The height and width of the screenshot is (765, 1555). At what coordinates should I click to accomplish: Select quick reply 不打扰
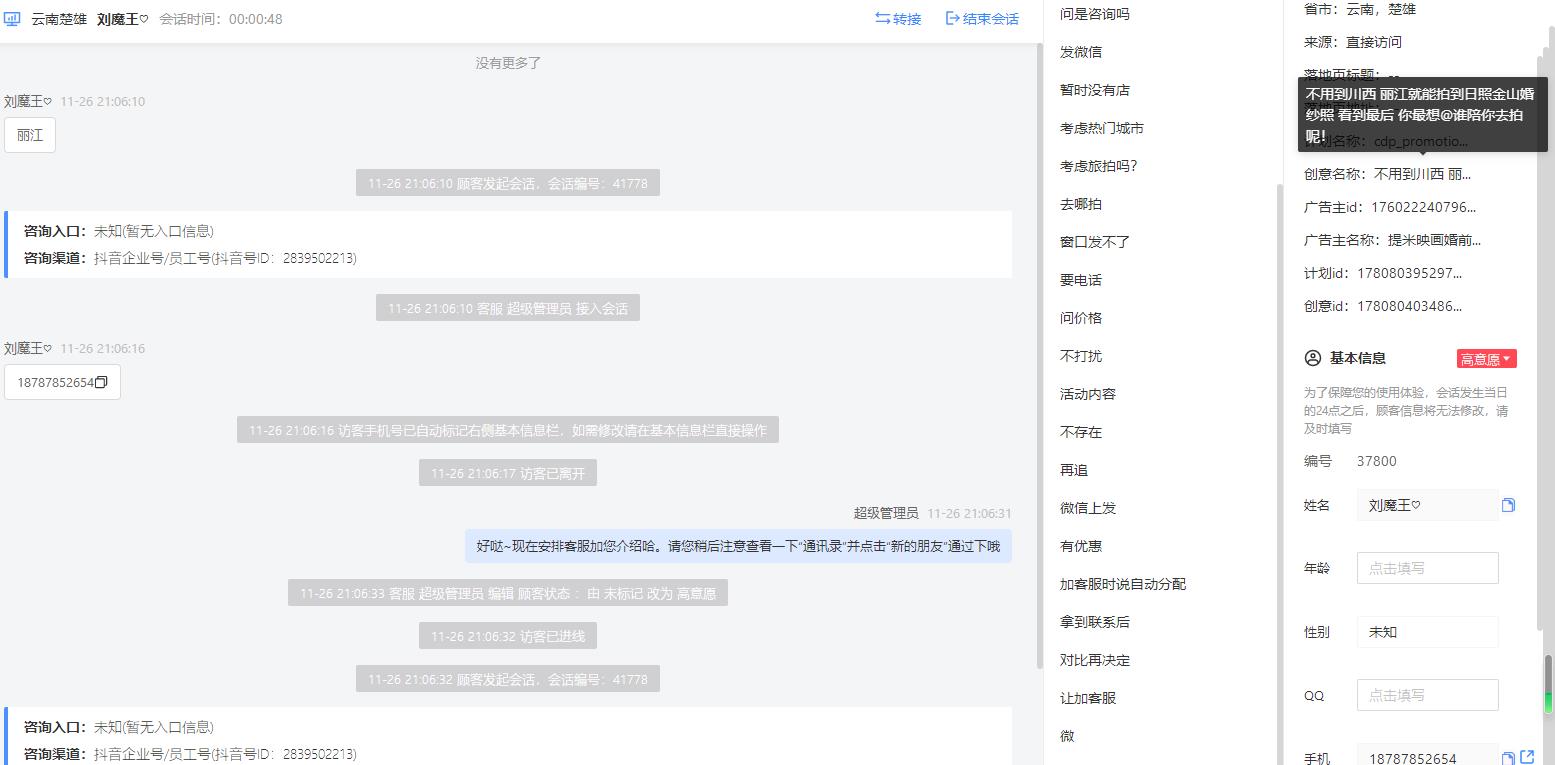click(1081, 356)
